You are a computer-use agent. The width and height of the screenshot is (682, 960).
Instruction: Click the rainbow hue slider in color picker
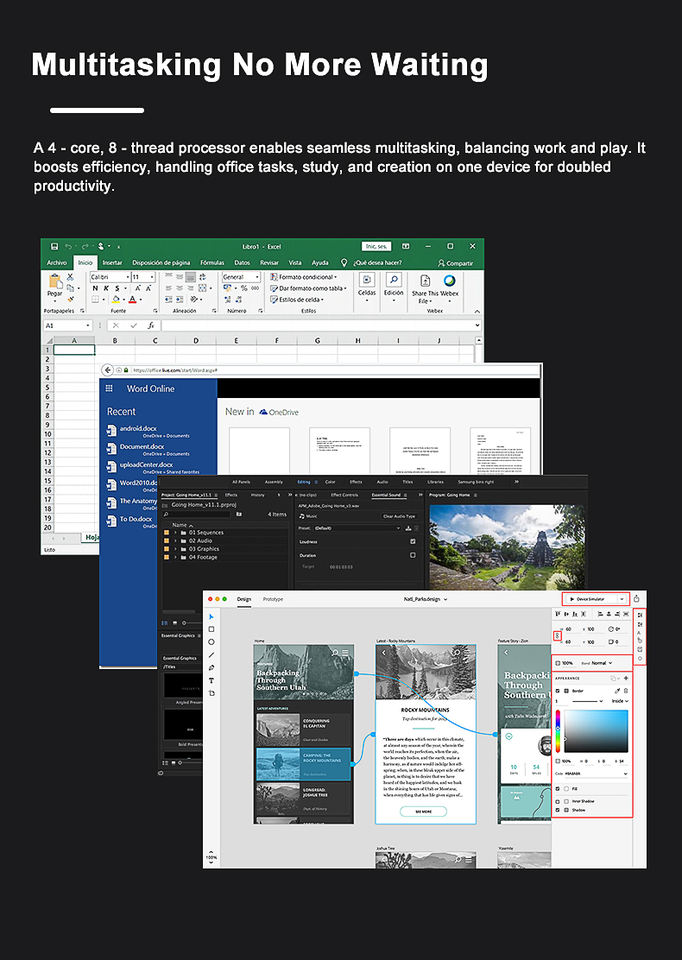tap(558, 731)
